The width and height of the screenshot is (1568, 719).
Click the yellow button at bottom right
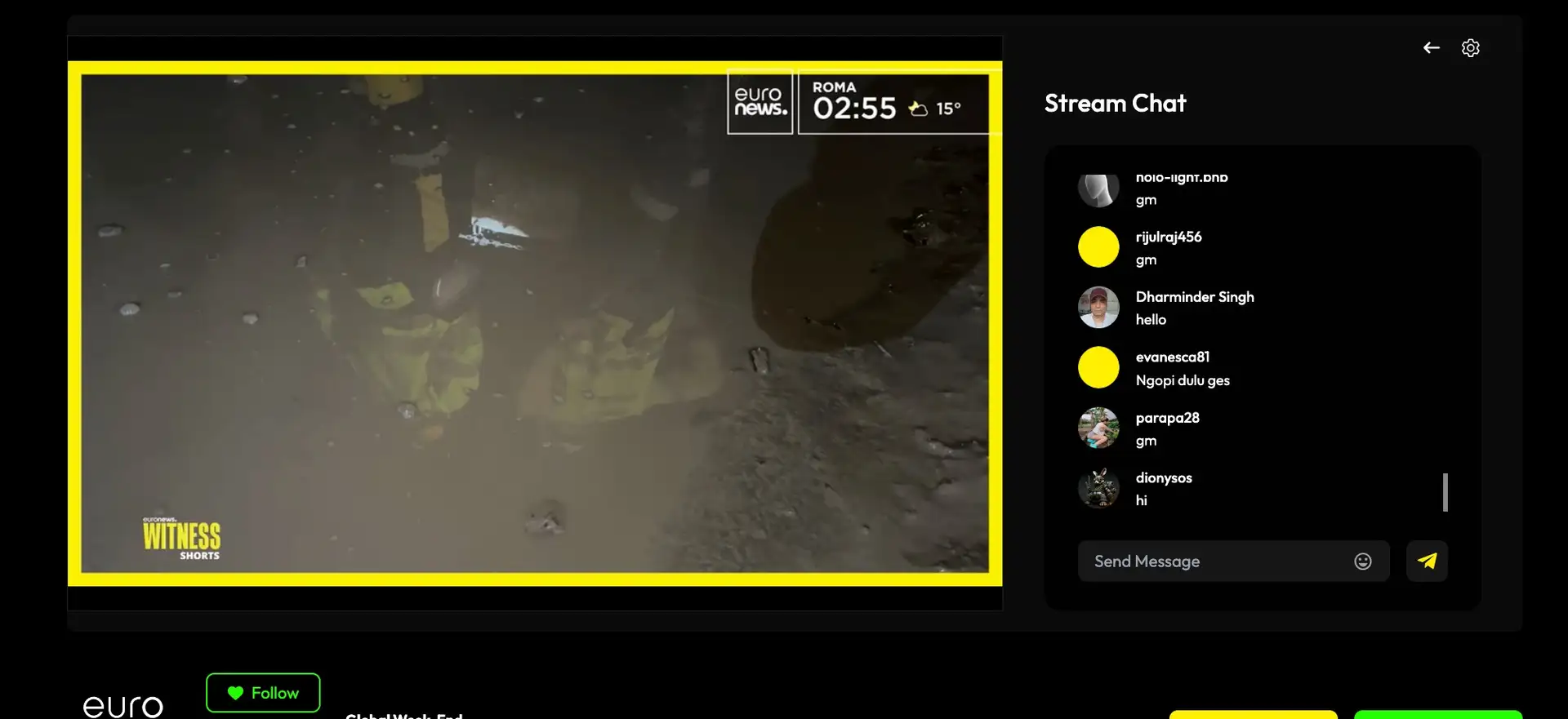(1253, 715)
